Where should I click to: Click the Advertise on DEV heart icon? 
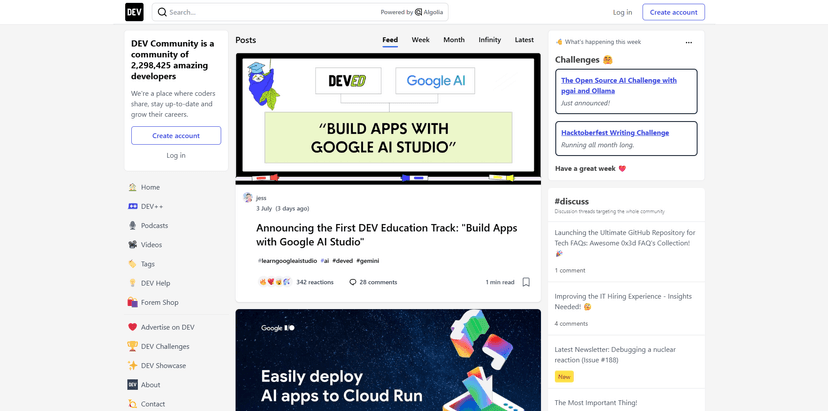tap(133, 327)
